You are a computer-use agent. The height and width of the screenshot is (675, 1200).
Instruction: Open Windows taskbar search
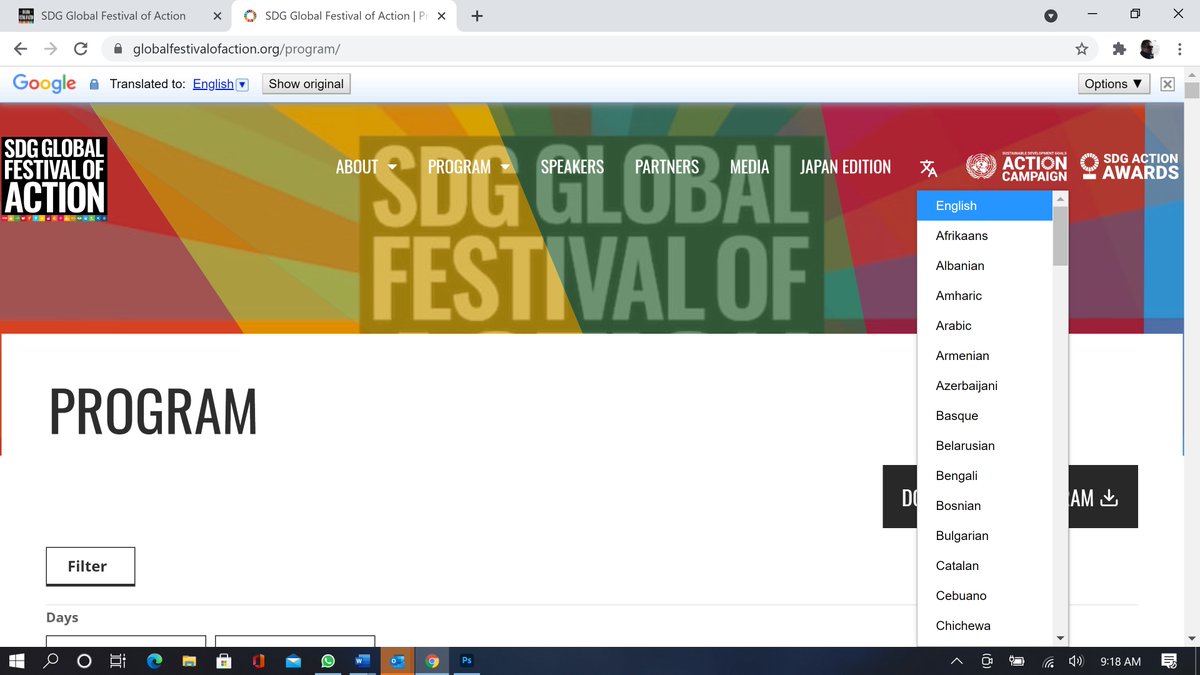click(x=51, y=661)
